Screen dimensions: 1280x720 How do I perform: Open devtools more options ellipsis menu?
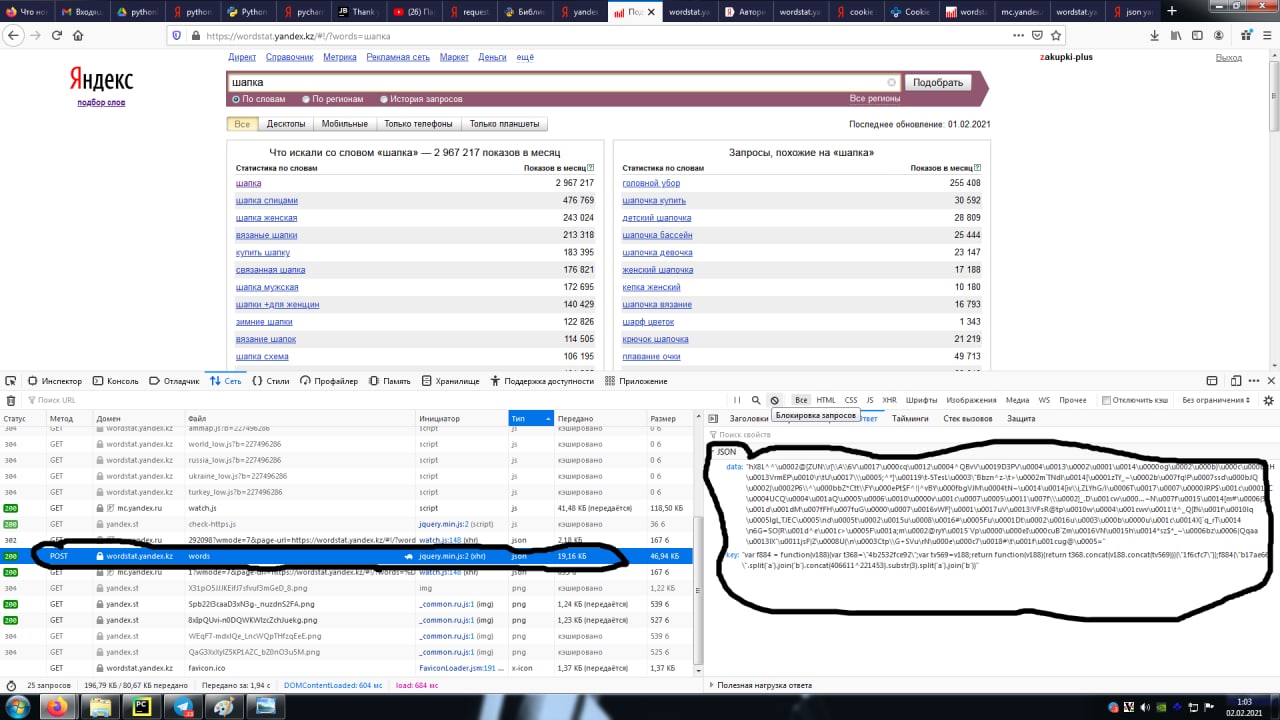coord(1253,381)
